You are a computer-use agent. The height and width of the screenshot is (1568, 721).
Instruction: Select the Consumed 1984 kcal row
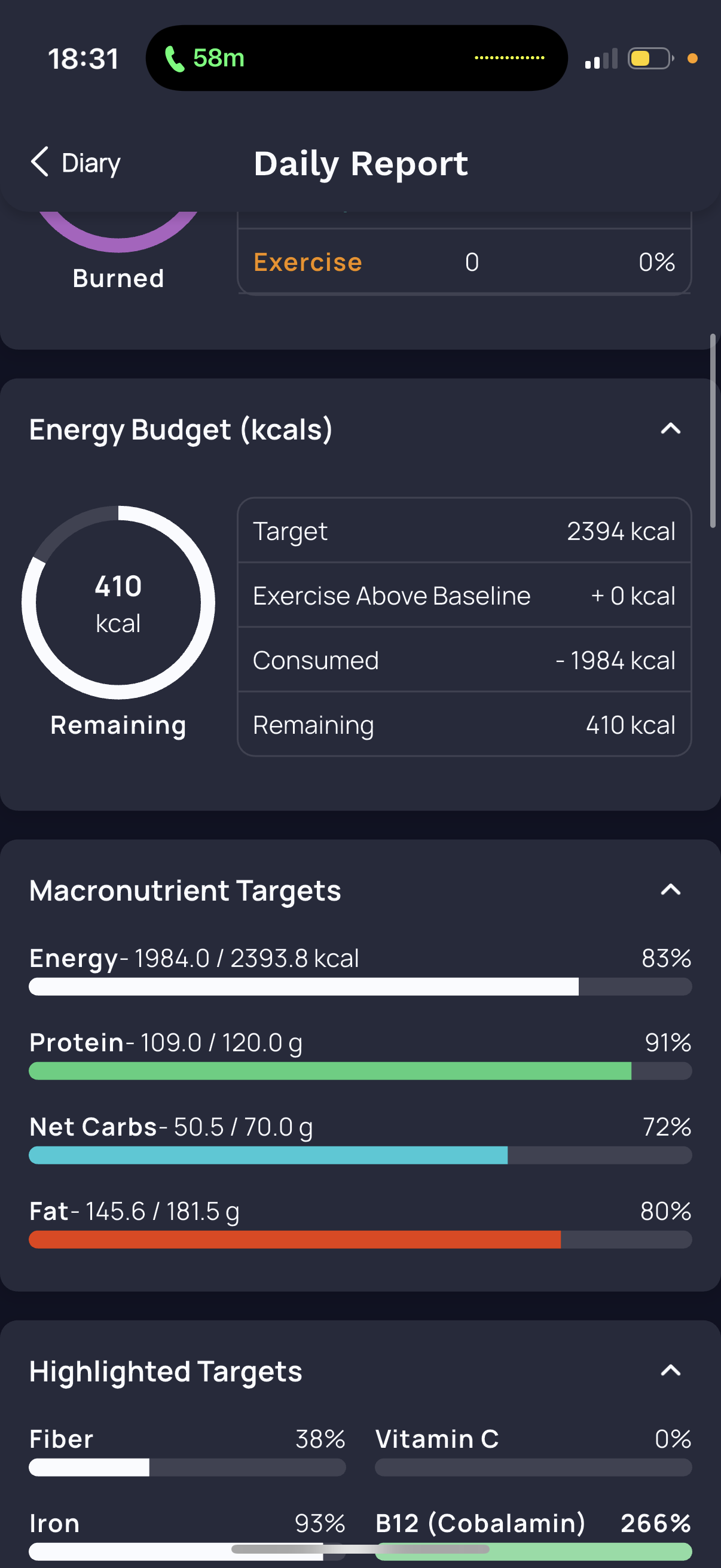click(x=465, y=660)
